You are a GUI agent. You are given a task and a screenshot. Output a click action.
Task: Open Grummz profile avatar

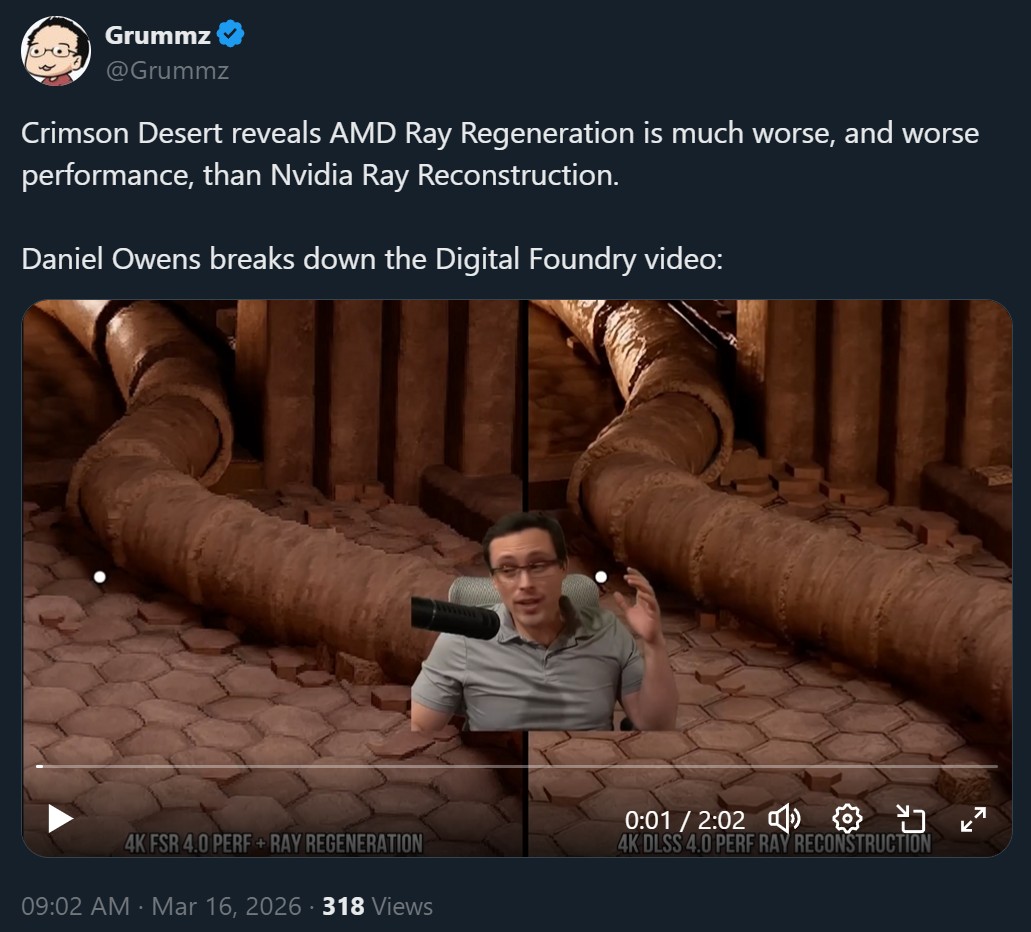pyautogui.click(x=56, y=51)
